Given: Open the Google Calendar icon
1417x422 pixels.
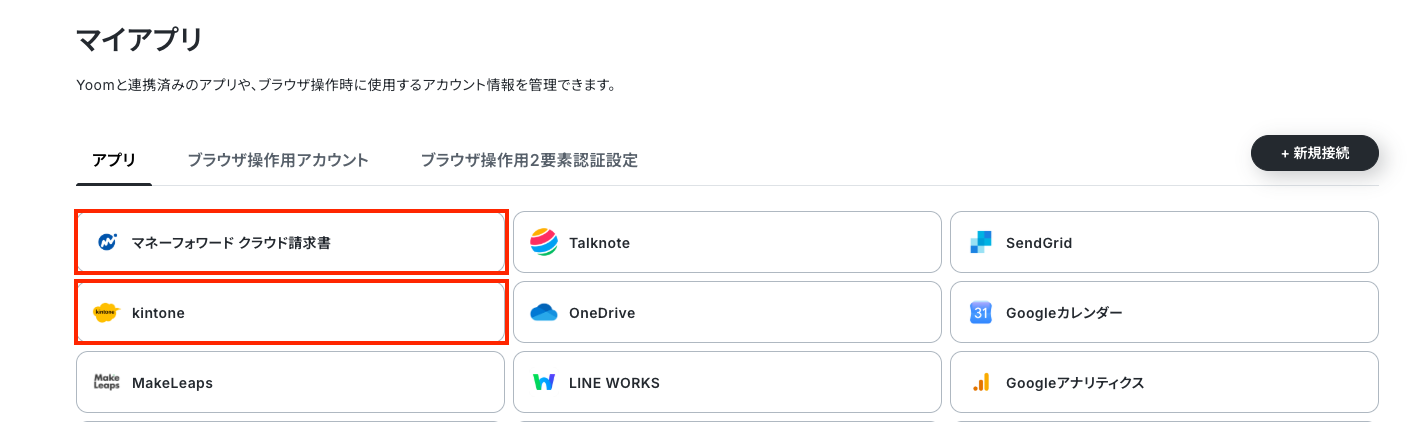Looking at the screenshot, I should [x=981, y=312].
